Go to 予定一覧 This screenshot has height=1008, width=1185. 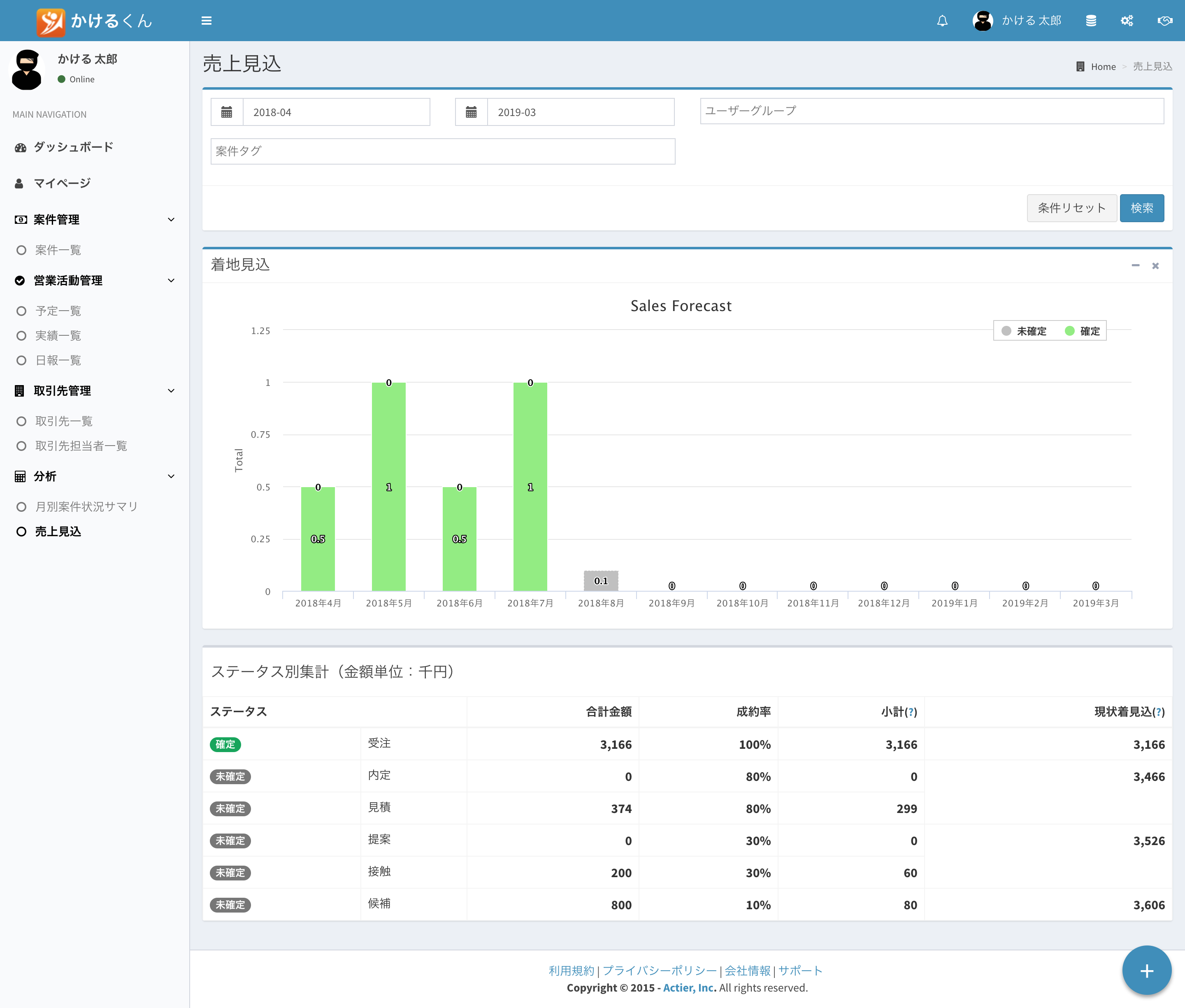point(58,311)
